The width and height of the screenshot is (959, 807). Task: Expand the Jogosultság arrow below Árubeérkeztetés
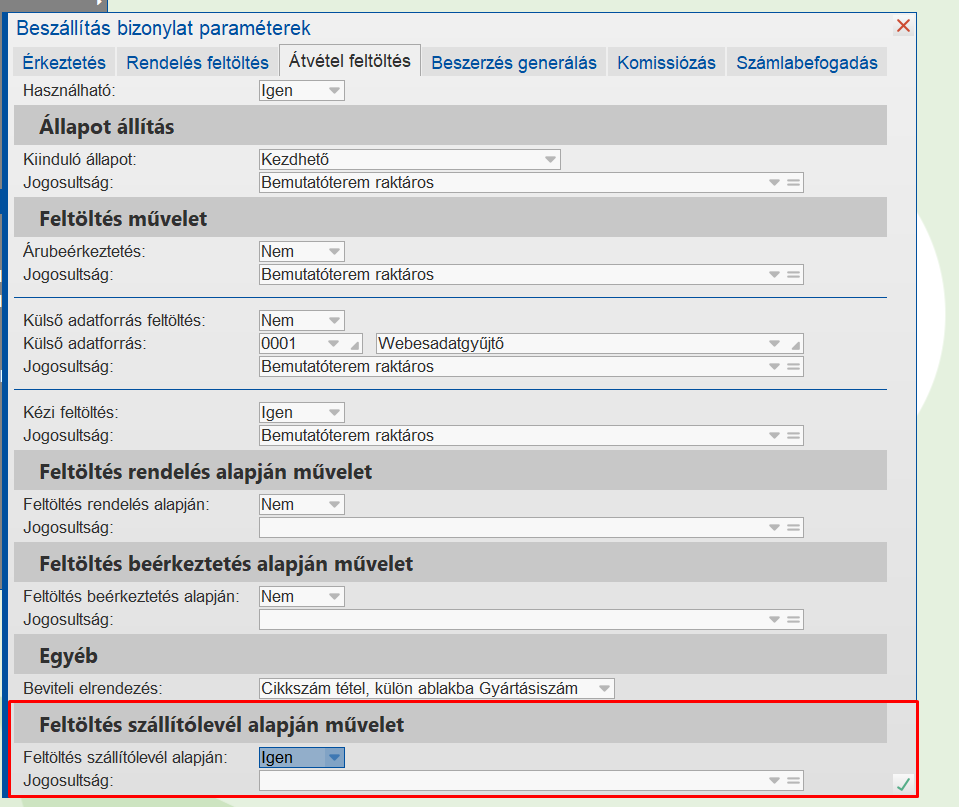click(x=774, y=275)
